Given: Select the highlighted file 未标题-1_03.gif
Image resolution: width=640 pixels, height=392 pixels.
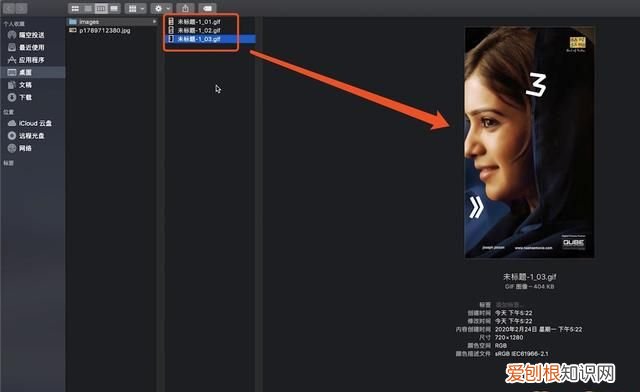Looking at the screenshot, I should (x=211, y=39).
